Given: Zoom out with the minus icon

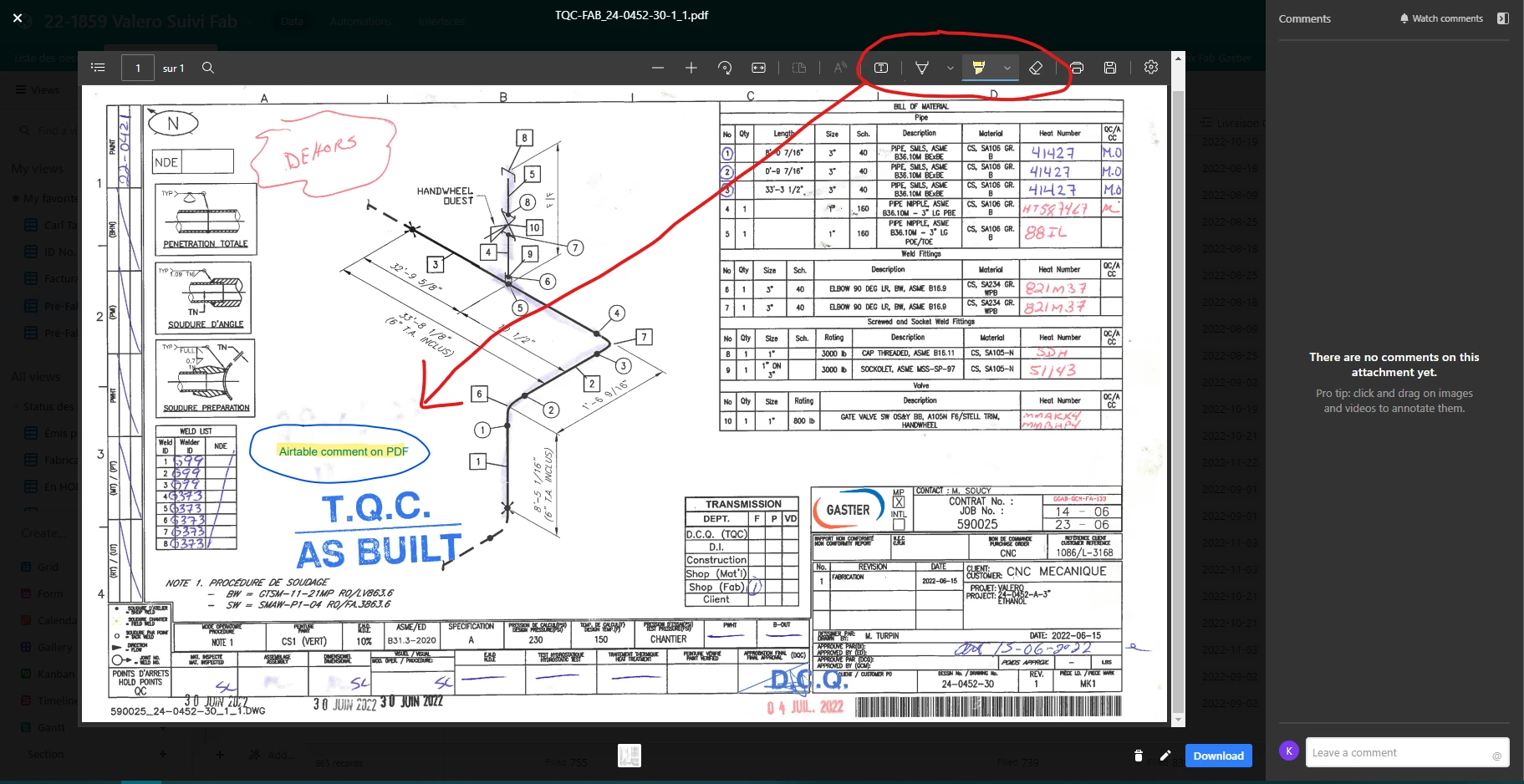Looking at the screenshot, I should click(658, 68).
